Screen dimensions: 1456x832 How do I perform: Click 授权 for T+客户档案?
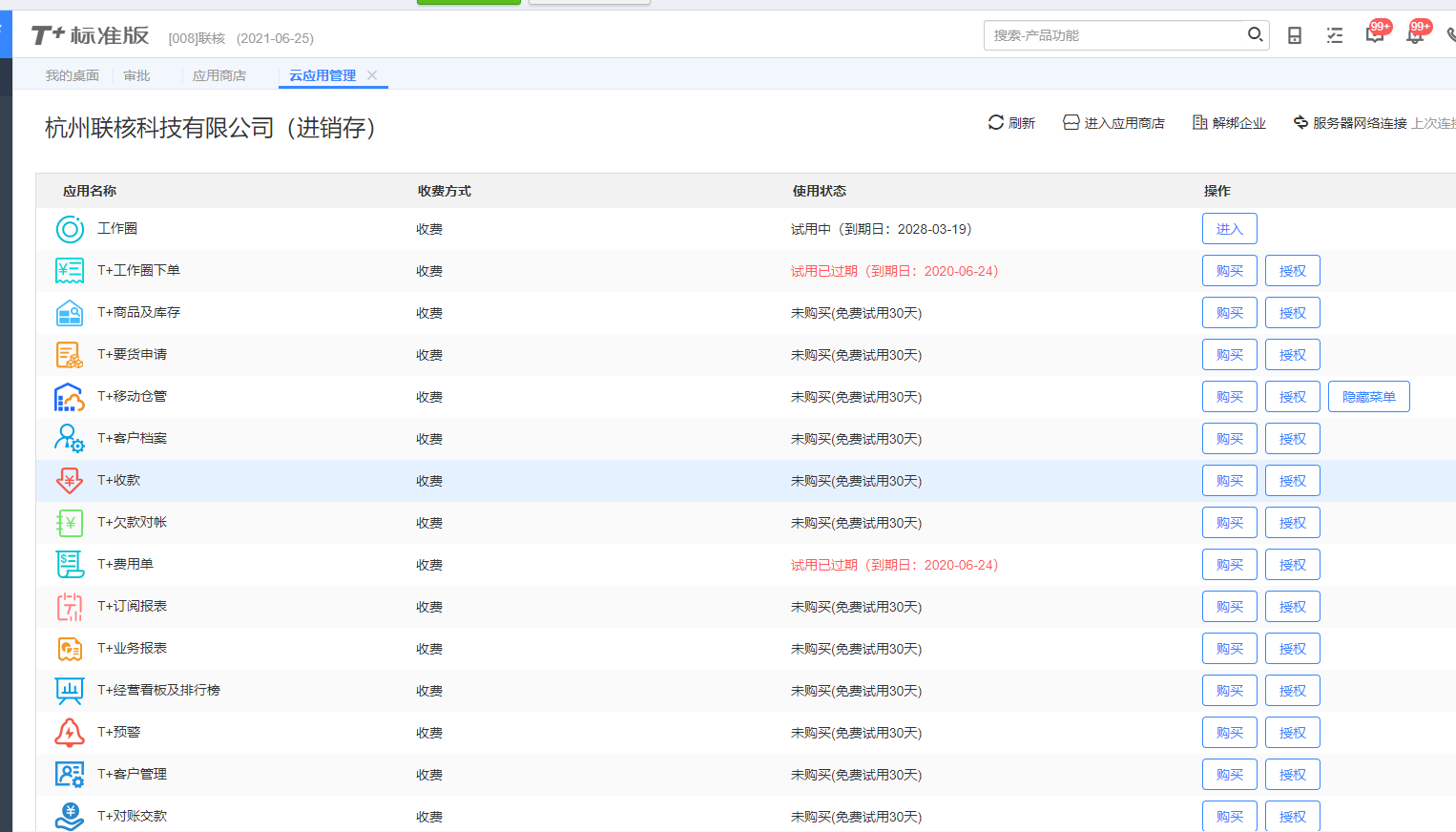coord(1293,439)
